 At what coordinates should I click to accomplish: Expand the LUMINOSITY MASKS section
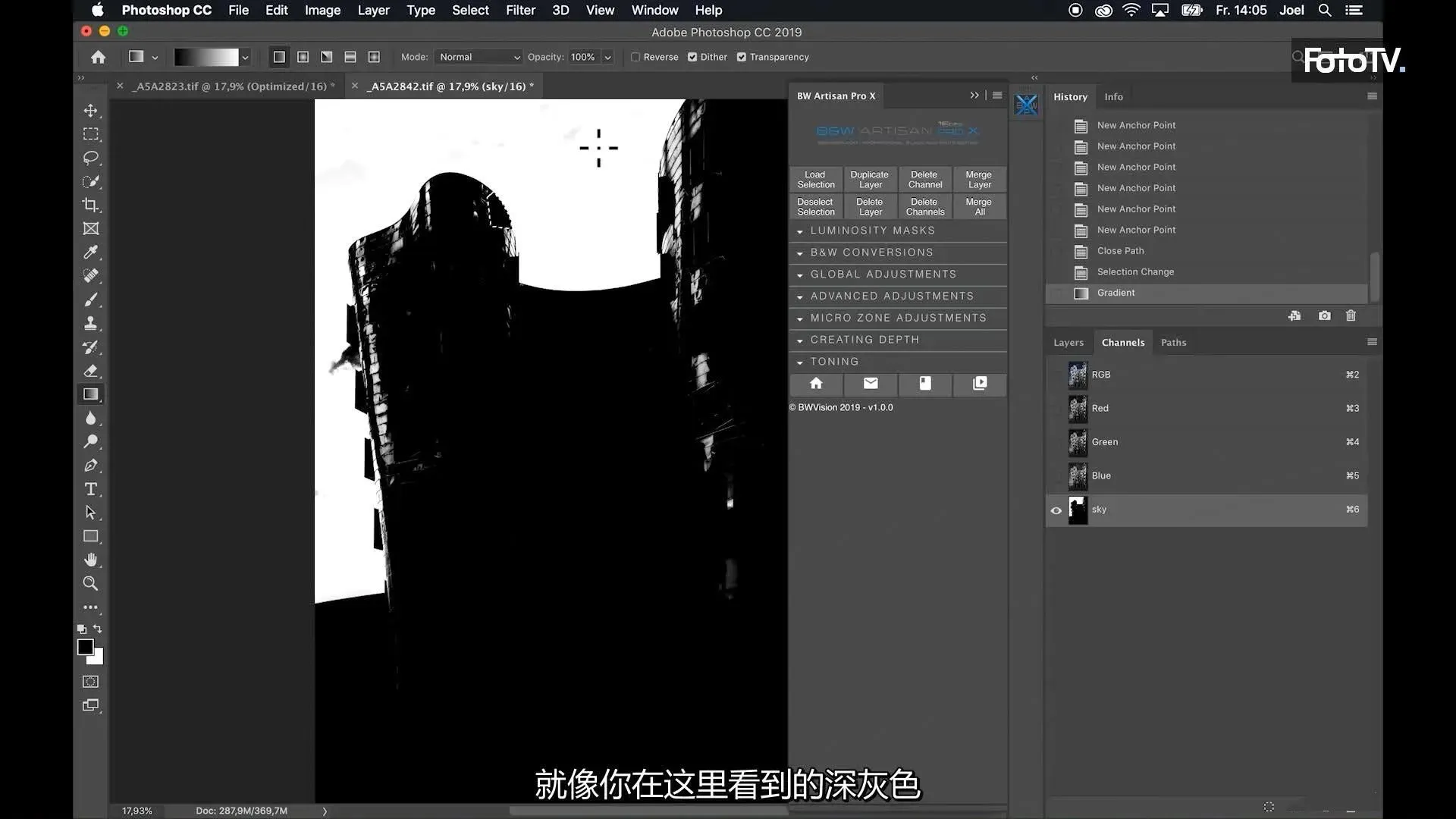[x=872, y=231]
